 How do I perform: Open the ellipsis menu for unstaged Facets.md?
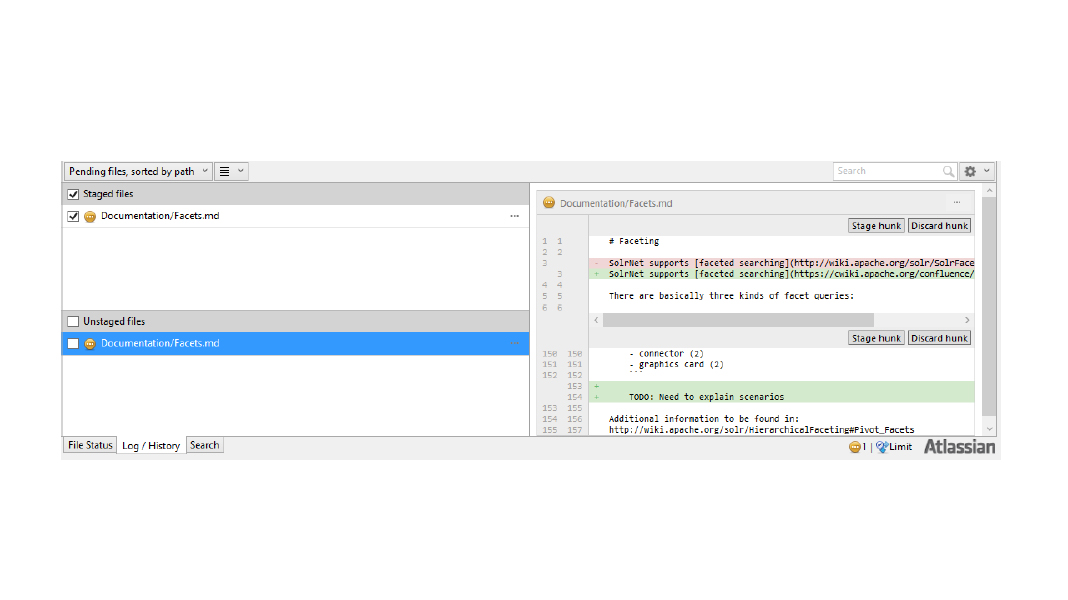pos(514,343)
